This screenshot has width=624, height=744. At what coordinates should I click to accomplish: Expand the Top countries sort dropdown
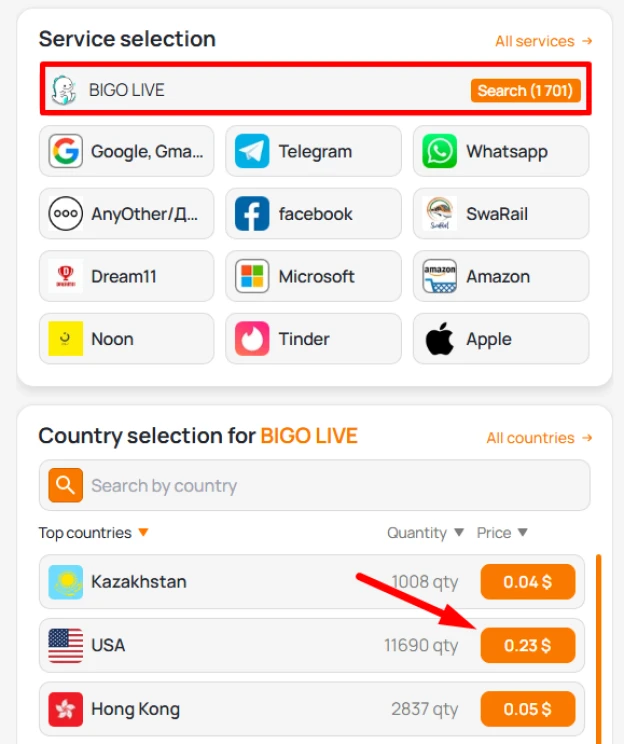pyautogui.click(x=93, y=533)
